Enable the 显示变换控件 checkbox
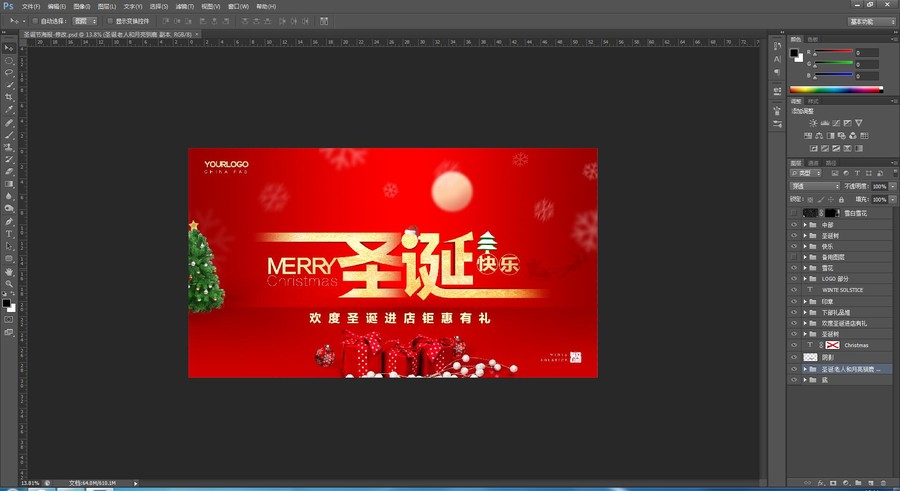Screen dimensions: 900x491 tap(110, 21)
